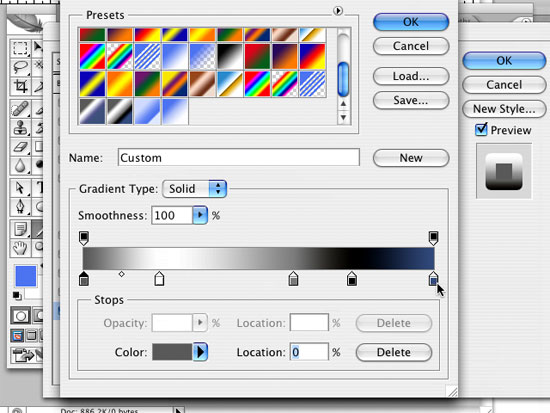
Task: Select the Healing Brush tool
Action: [x=20, y=108]
